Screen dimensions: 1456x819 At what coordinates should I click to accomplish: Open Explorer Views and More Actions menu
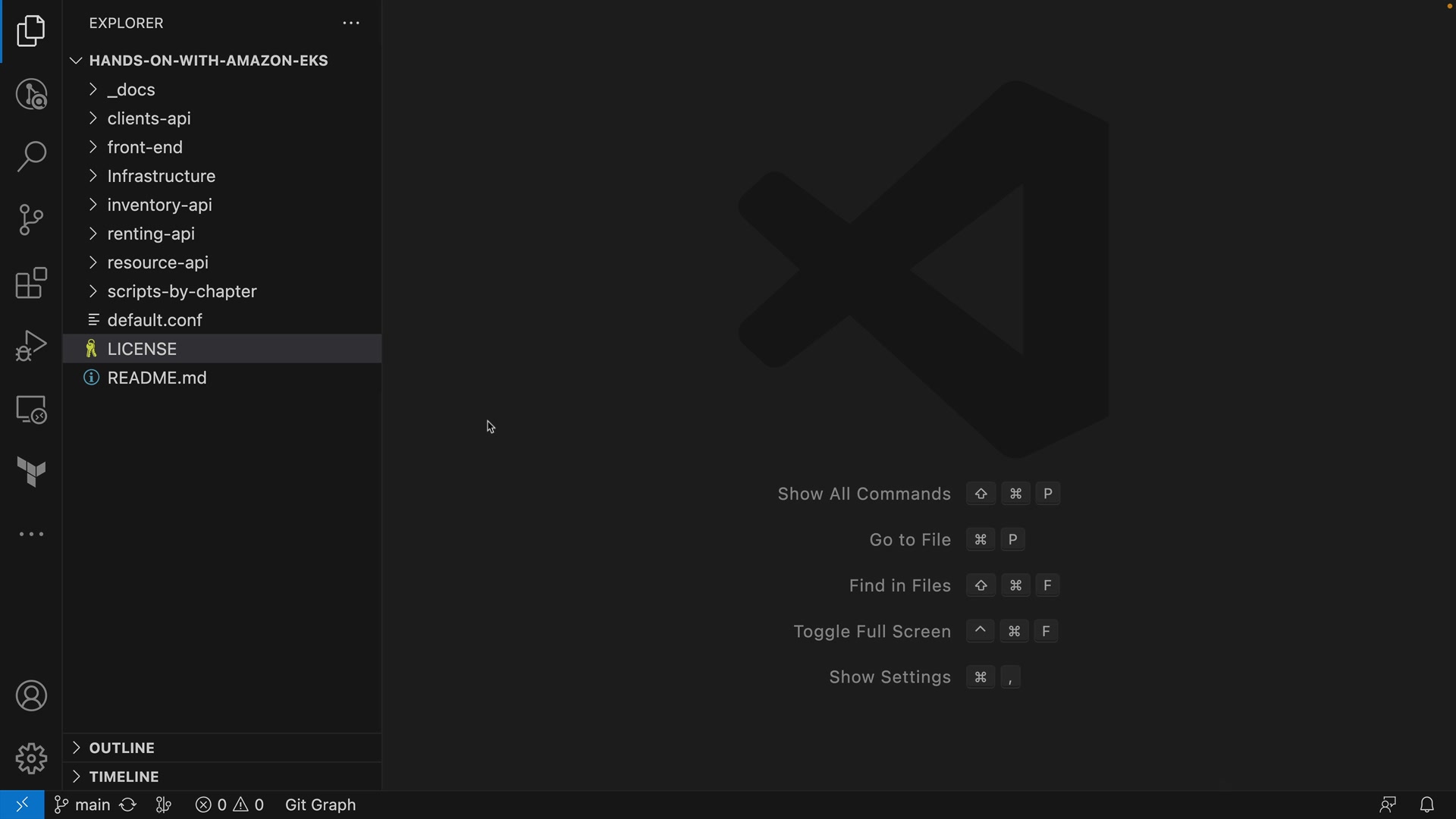[x=350, y=24]
